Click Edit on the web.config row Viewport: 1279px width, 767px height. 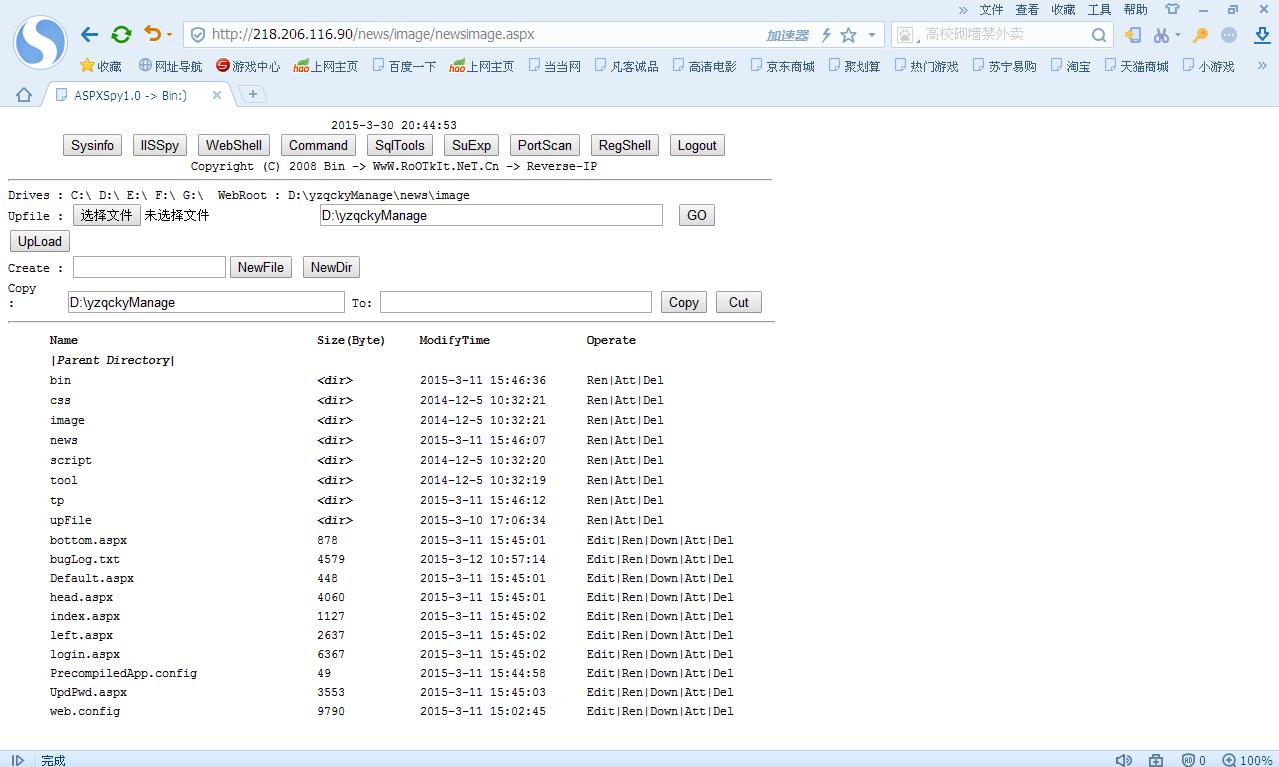[x=601, y=711]
